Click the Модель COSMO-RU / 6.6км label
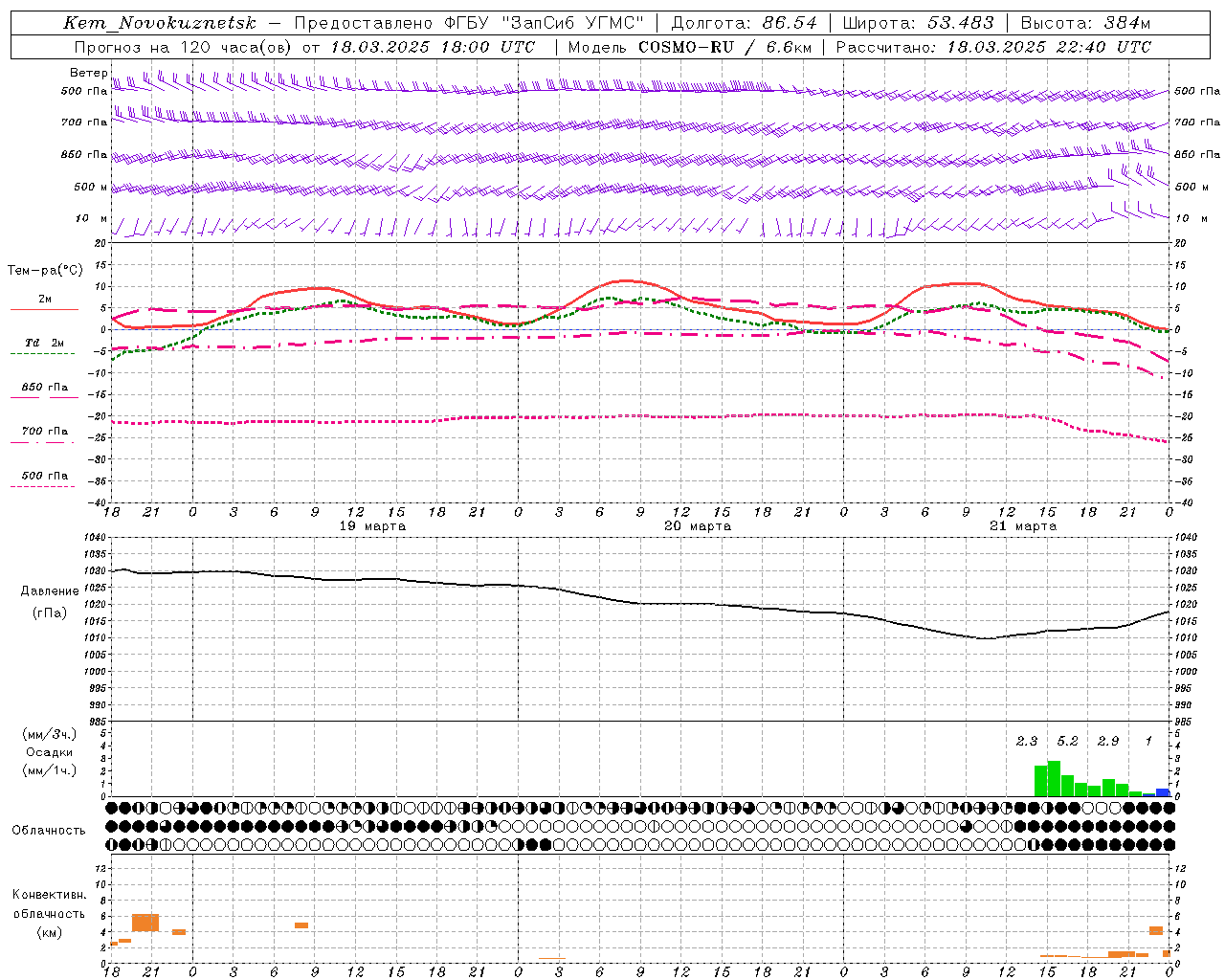Screen dimensions: 1225x980 point(689,47)
